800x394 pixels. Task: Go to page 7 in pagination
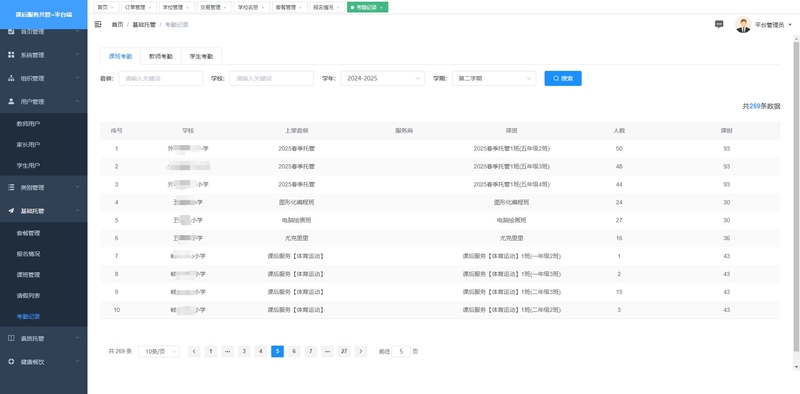pyautogui.click(x=311, y=351)
